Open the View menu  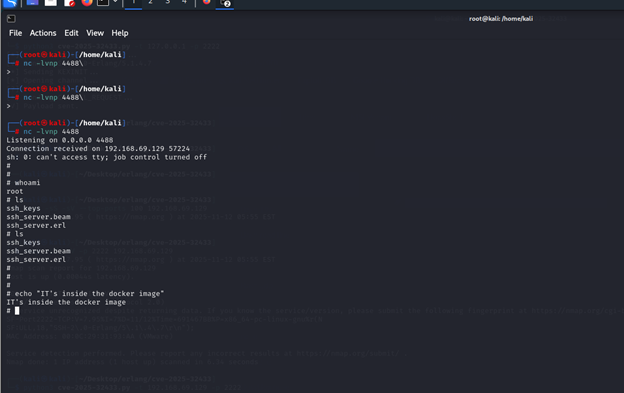(x=95, y=33)
